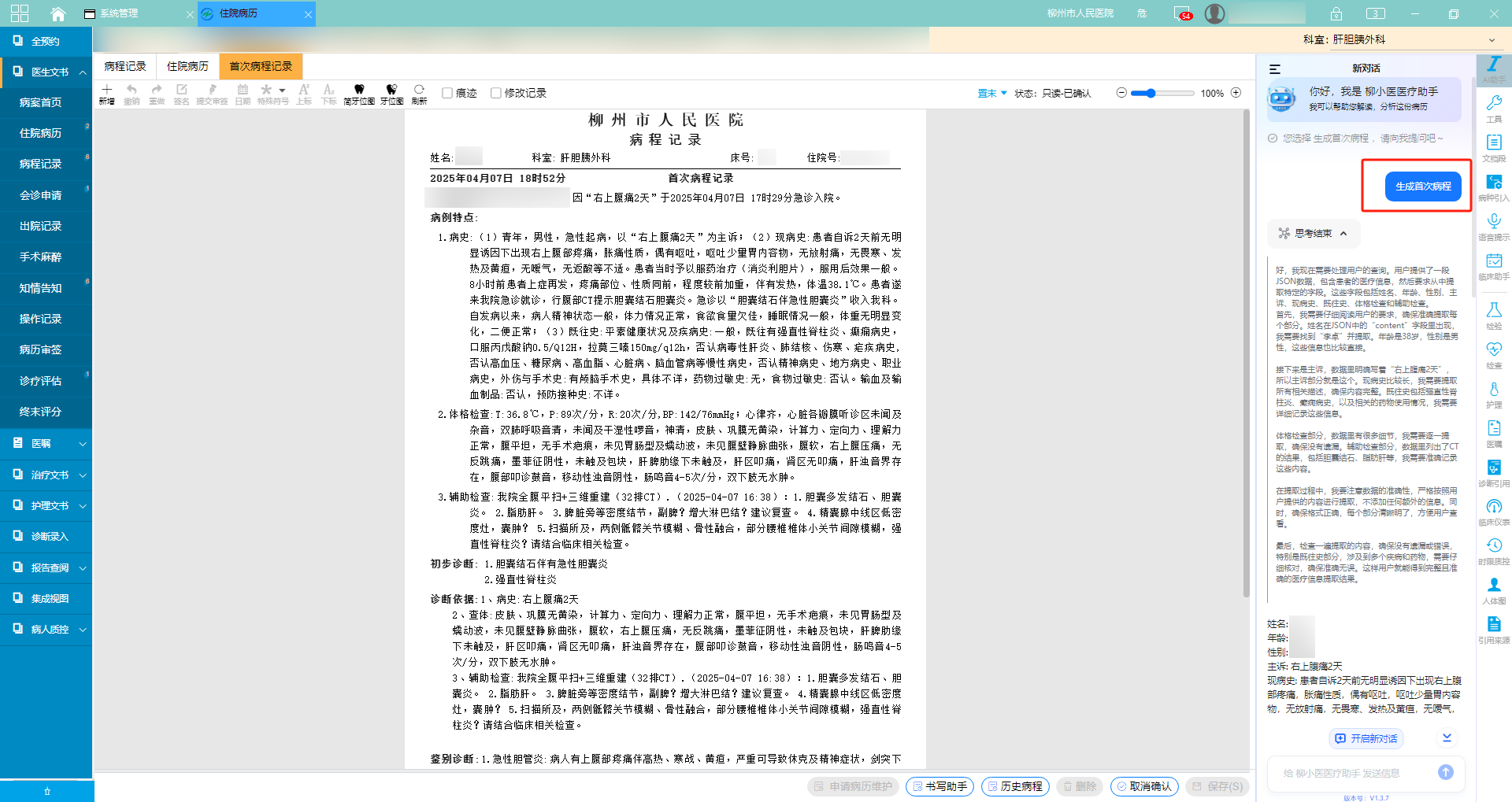Click the 撤销 undo icon
The height and width of the screenshot is (802, 1512).
point(132,90)
